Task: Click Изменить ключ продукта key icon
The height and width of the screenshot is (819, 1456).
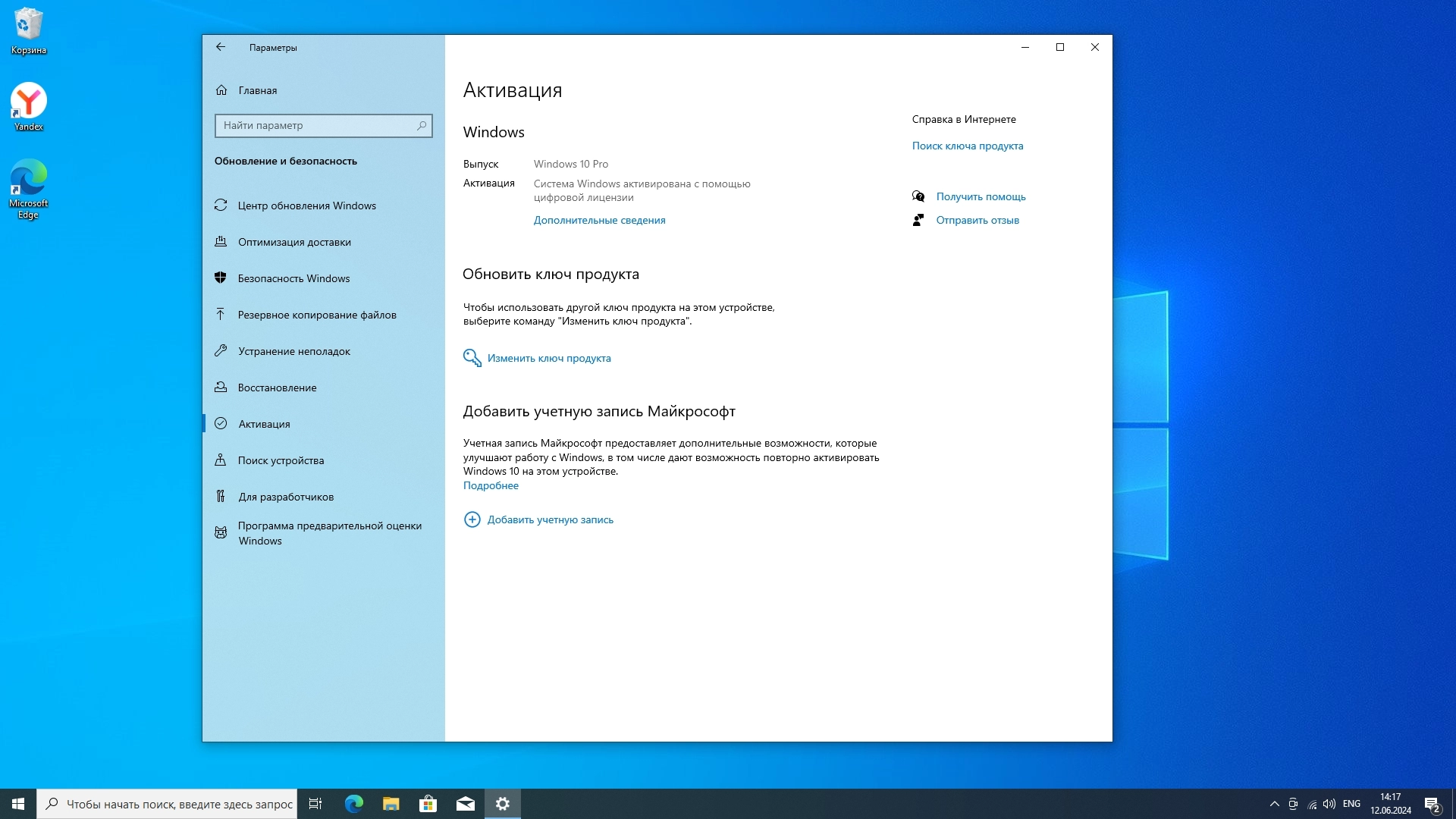Action: [x=472, y=358]
